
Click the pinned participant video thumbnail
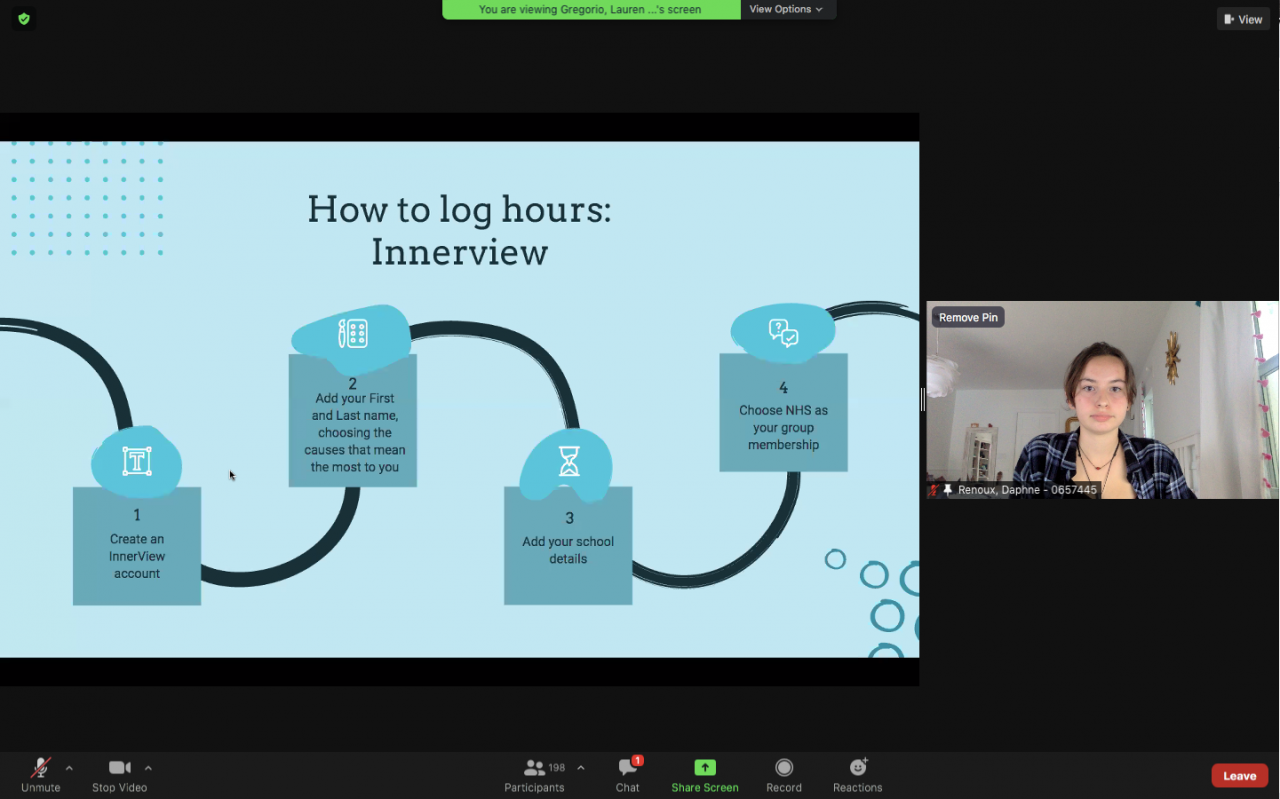tap(1102, 400)
